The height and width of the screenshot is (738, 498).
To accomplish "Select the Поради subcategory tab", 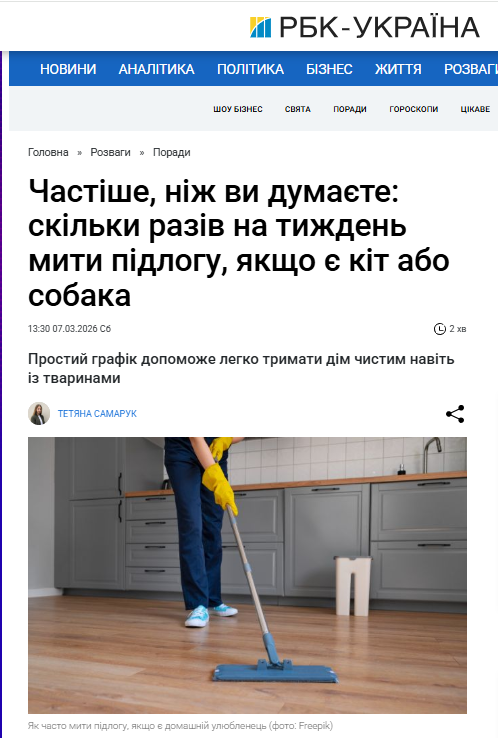I will tap(350, 109).
